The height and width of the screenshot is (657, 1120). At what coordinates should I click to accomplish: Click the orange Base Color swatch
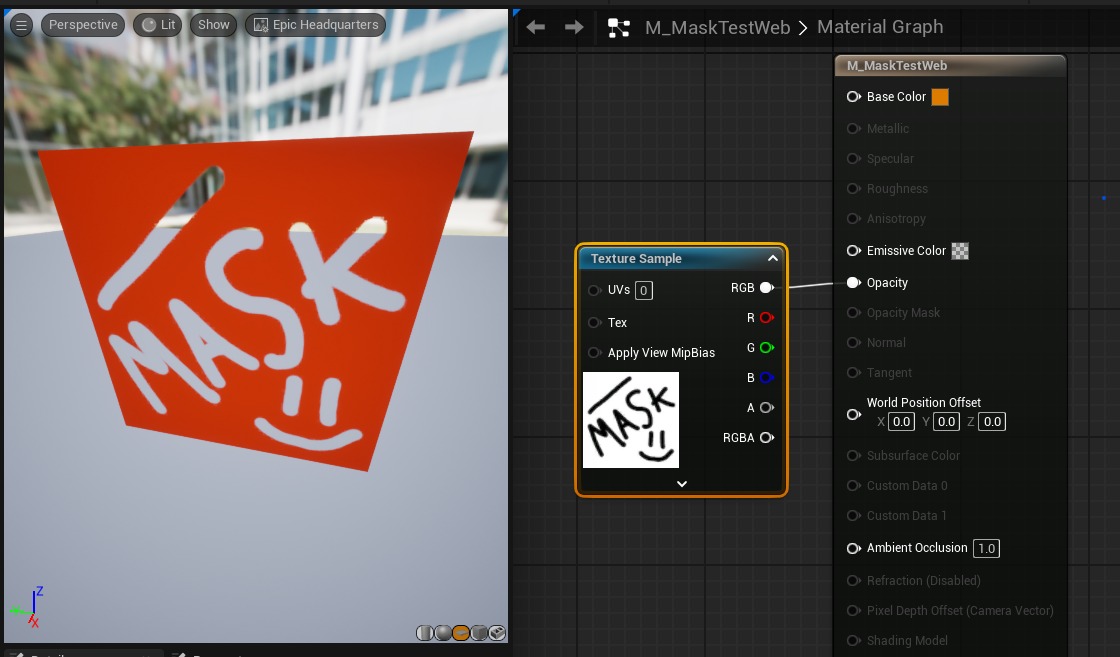click(940, 96)
